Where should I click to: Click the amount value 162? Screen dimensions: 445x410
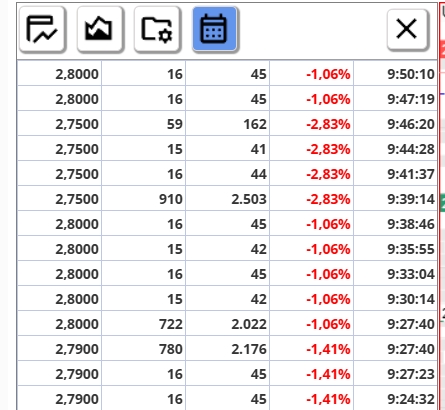pos(255,124)
